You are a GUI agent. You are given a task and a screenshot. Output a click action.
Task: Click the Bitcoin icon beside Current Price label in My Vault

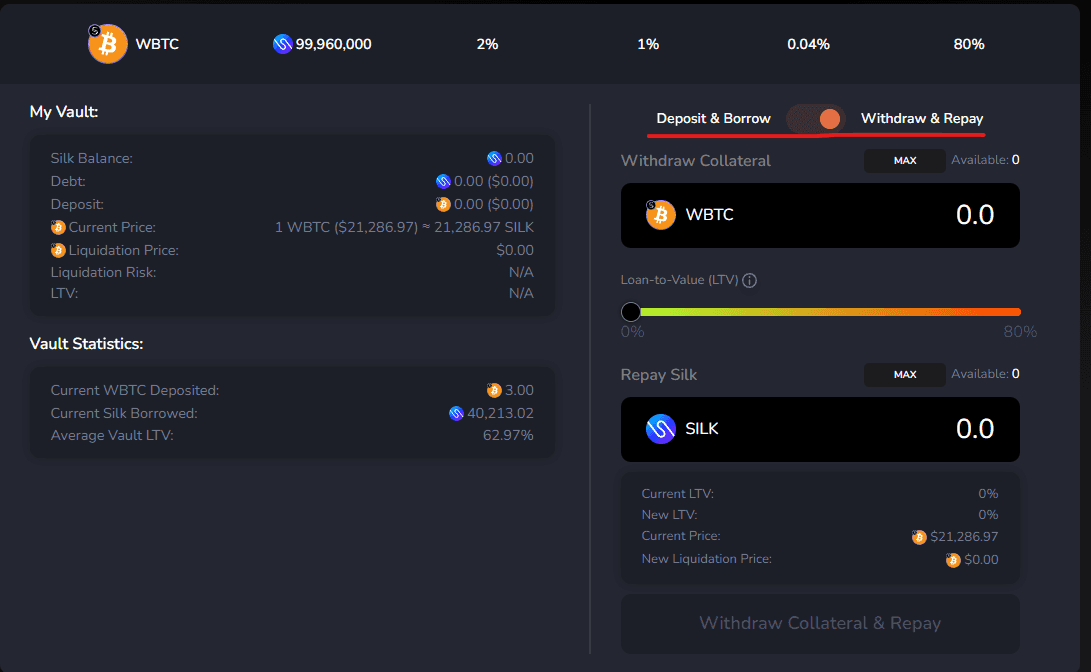[x=58, y=227]
